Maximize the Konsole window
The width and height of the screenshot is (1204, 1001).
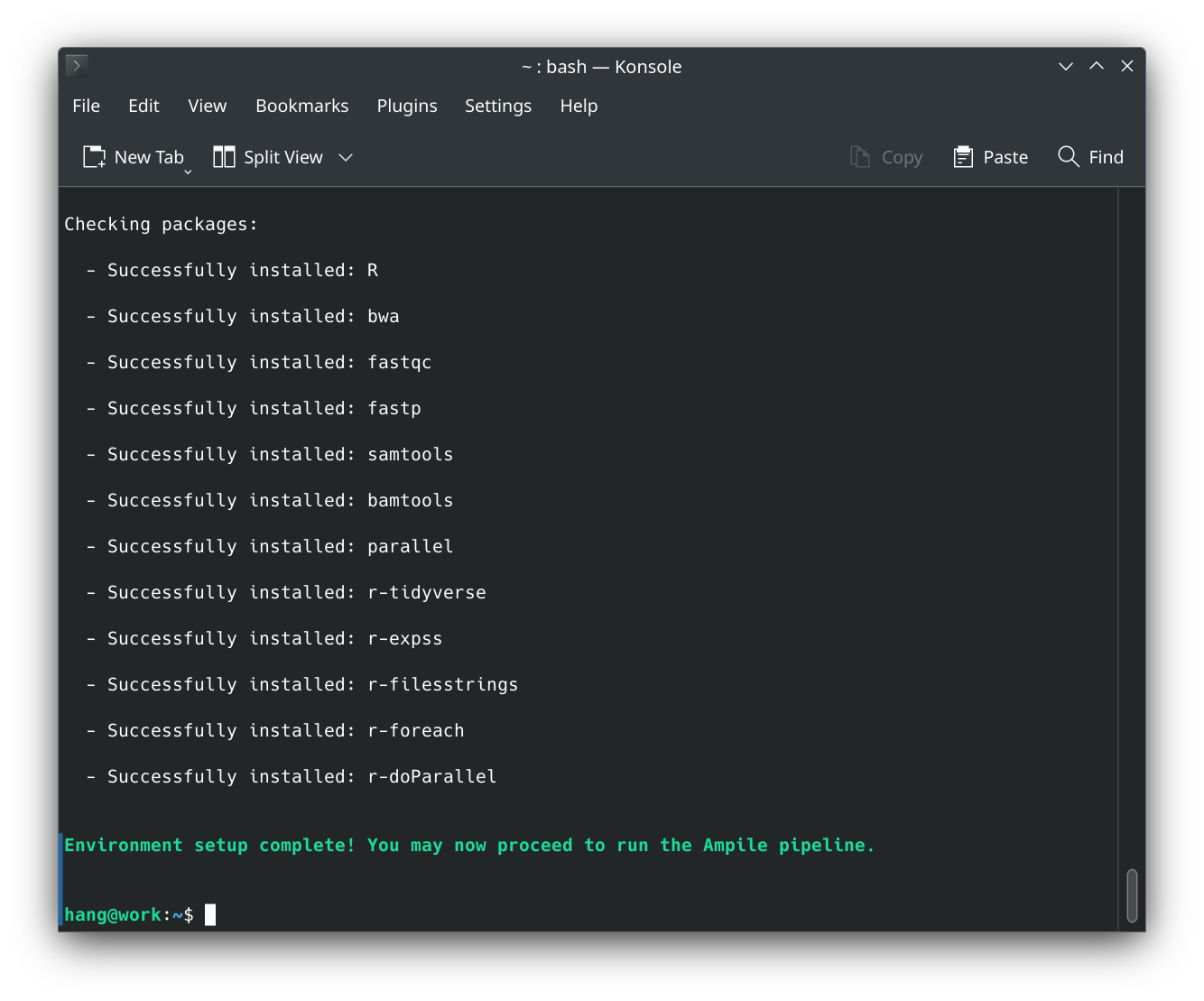pos(1097,66)
